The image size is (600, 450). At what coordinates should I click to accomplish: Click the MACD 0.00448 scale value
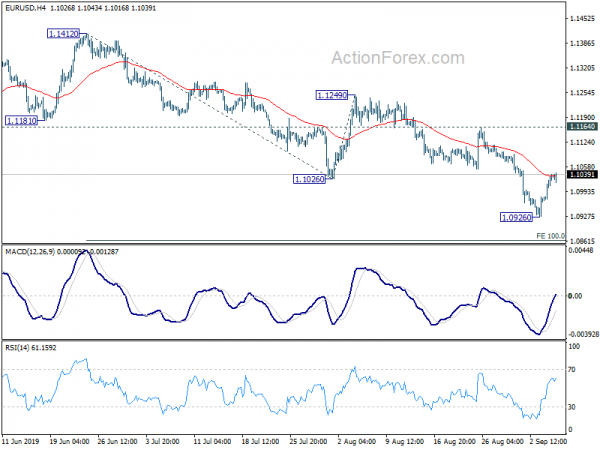pos(581,251)
